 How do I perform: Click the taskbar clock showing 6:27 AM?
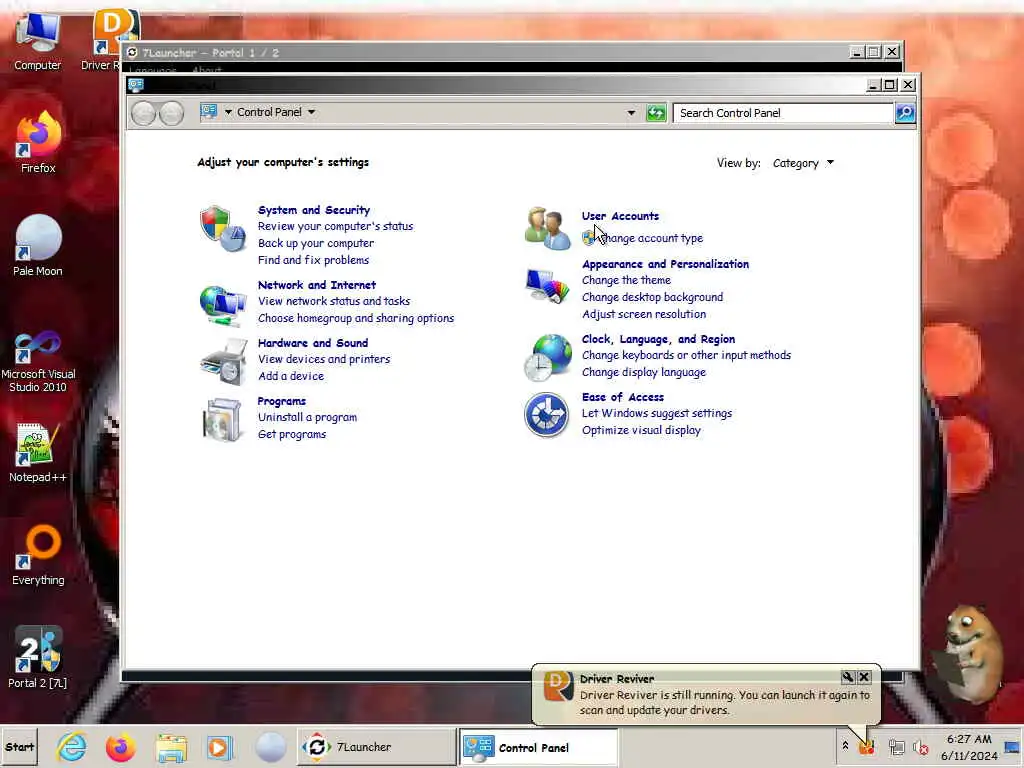click(969, 747)
